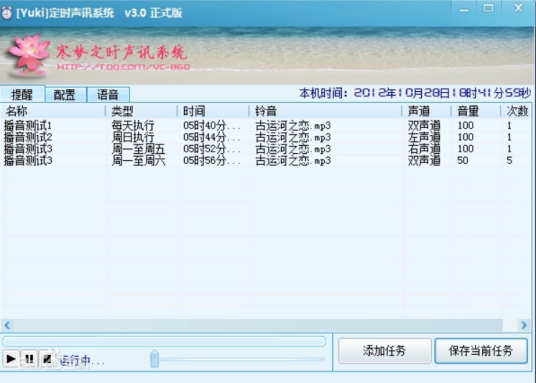Stop playback with the stop button
The image size is (536, 383).
coord(47,359)
